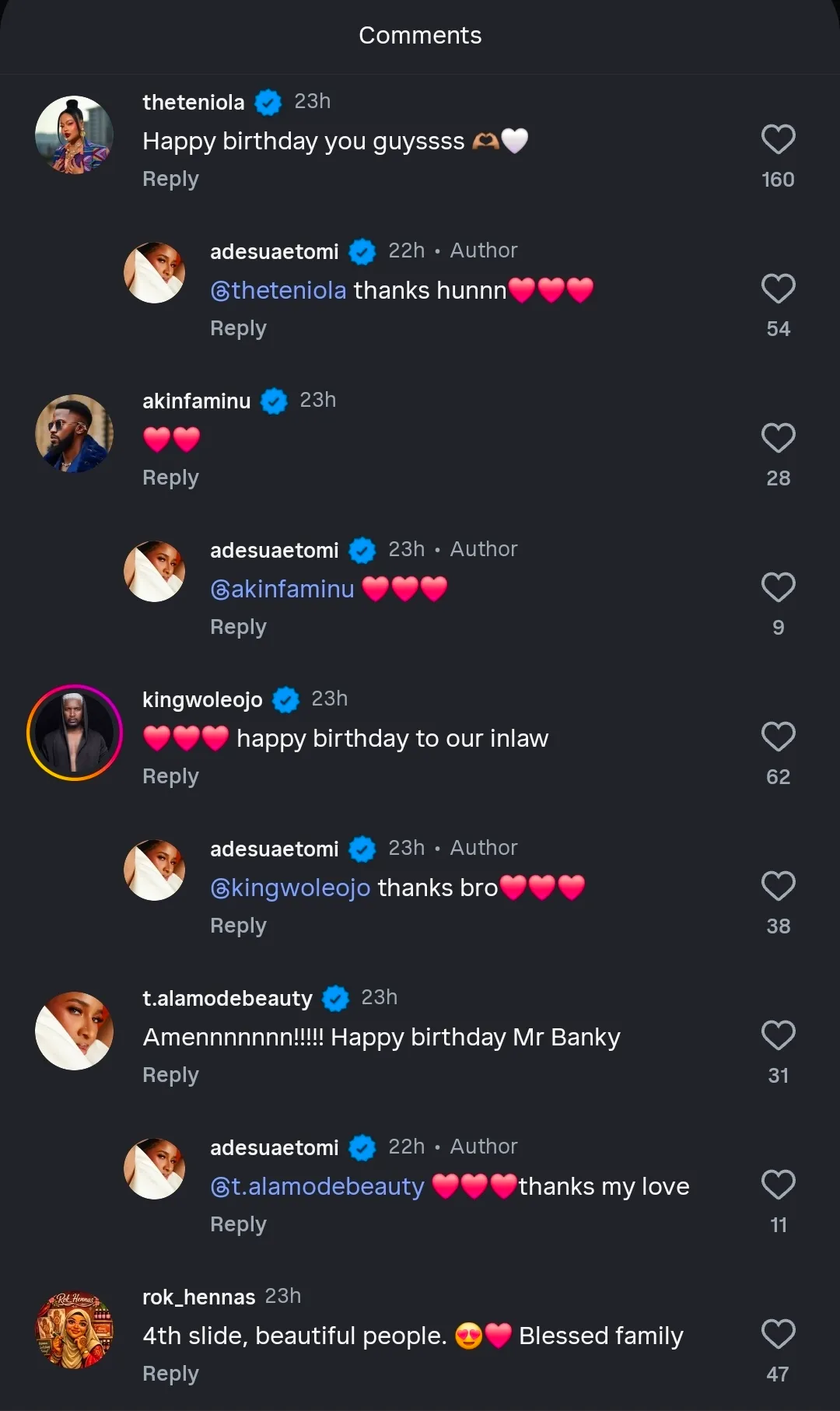Follow the @t.alamodebeauty mention link
The height and width of the screenshot is (1411, 840).
(317, 1186)
